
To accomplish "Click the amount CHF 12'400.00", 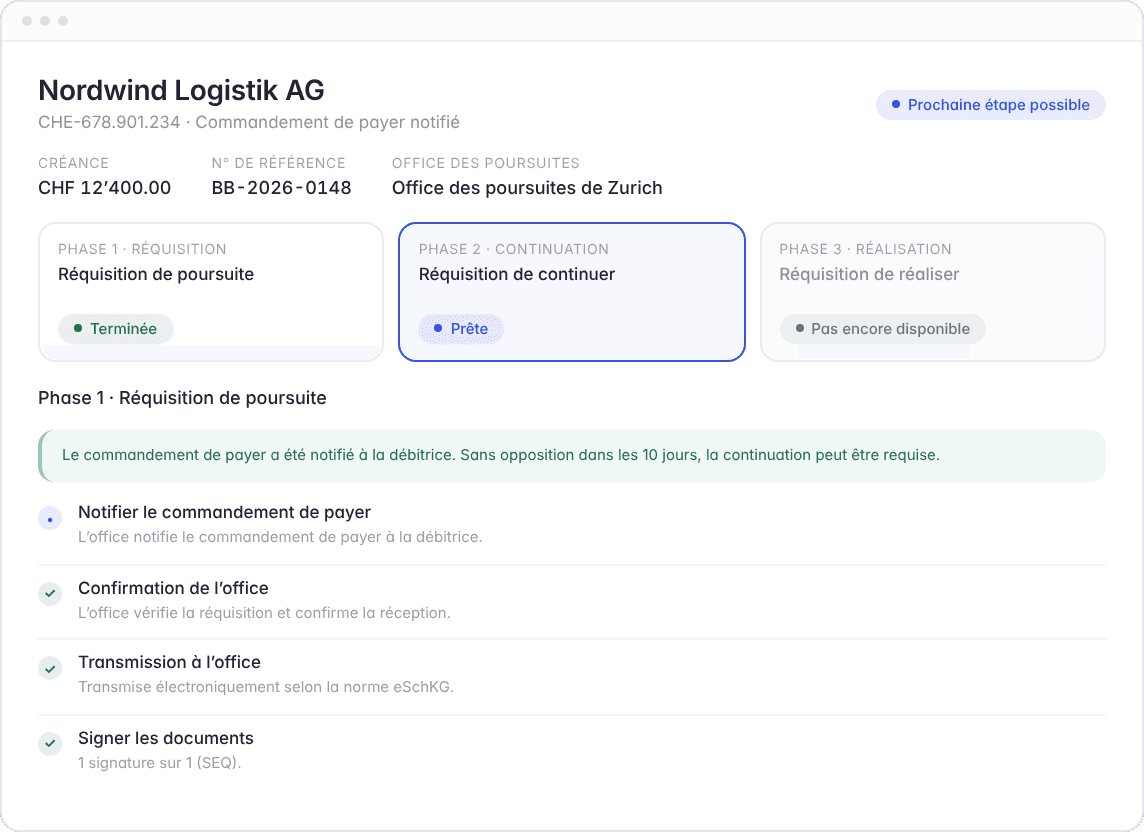I will click(x=104, y=188).
